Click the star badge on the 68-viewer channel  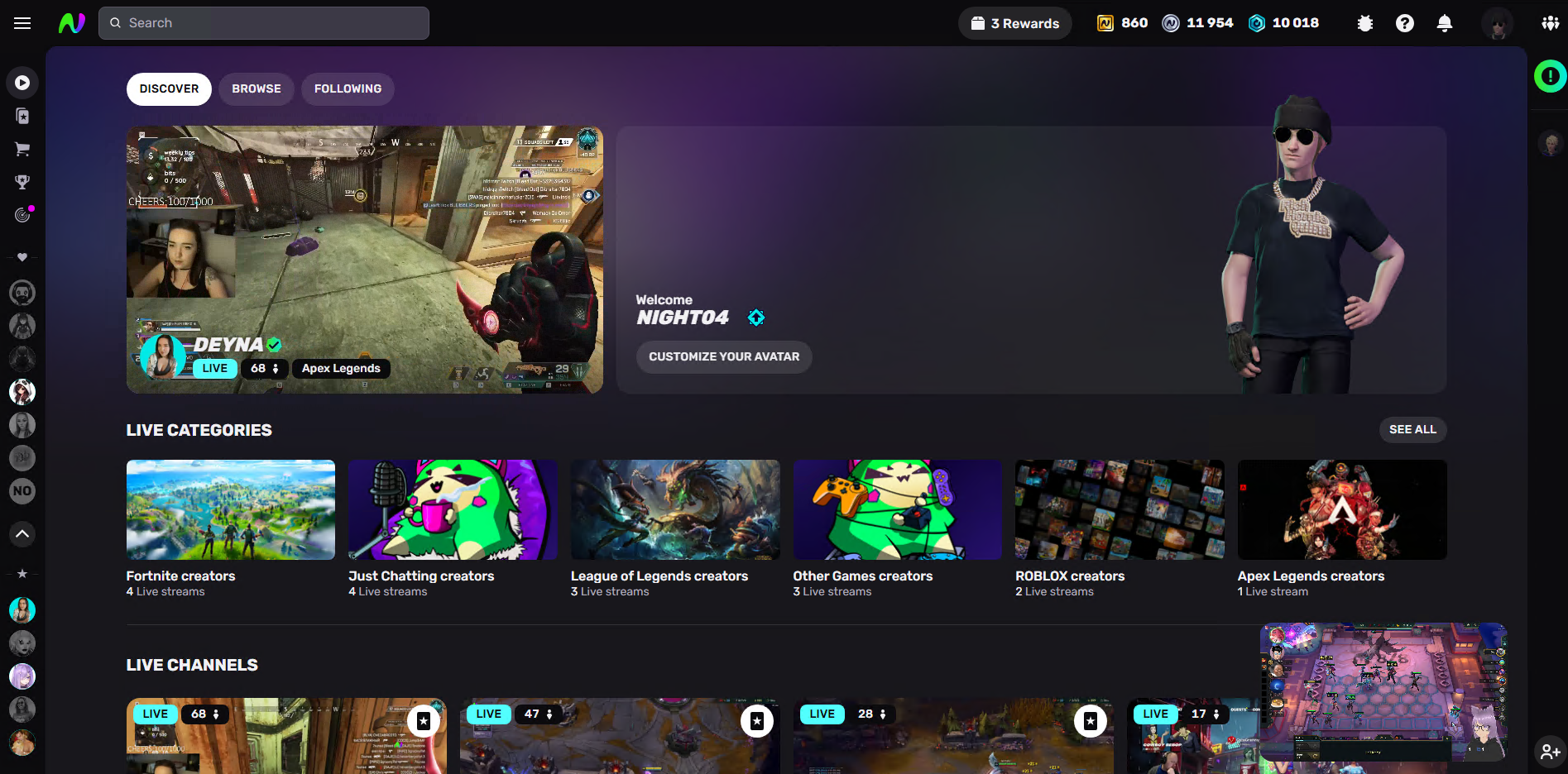[424, 721]
